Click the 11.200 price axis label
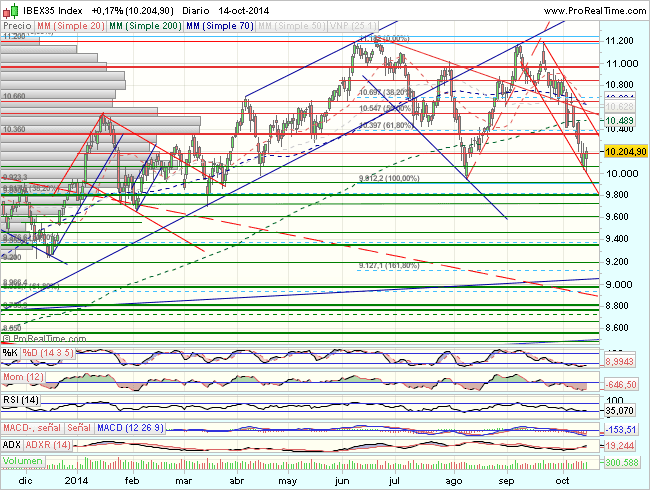The image size is (650, 490). coord(620,41)
